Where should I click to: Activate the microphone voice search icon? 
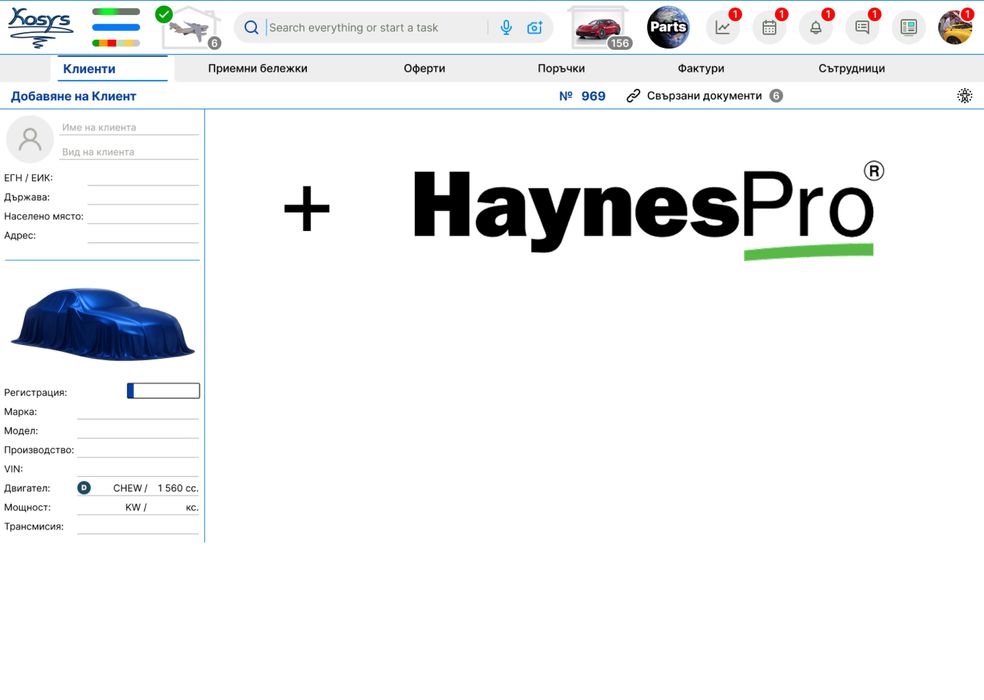pos(506,28)
